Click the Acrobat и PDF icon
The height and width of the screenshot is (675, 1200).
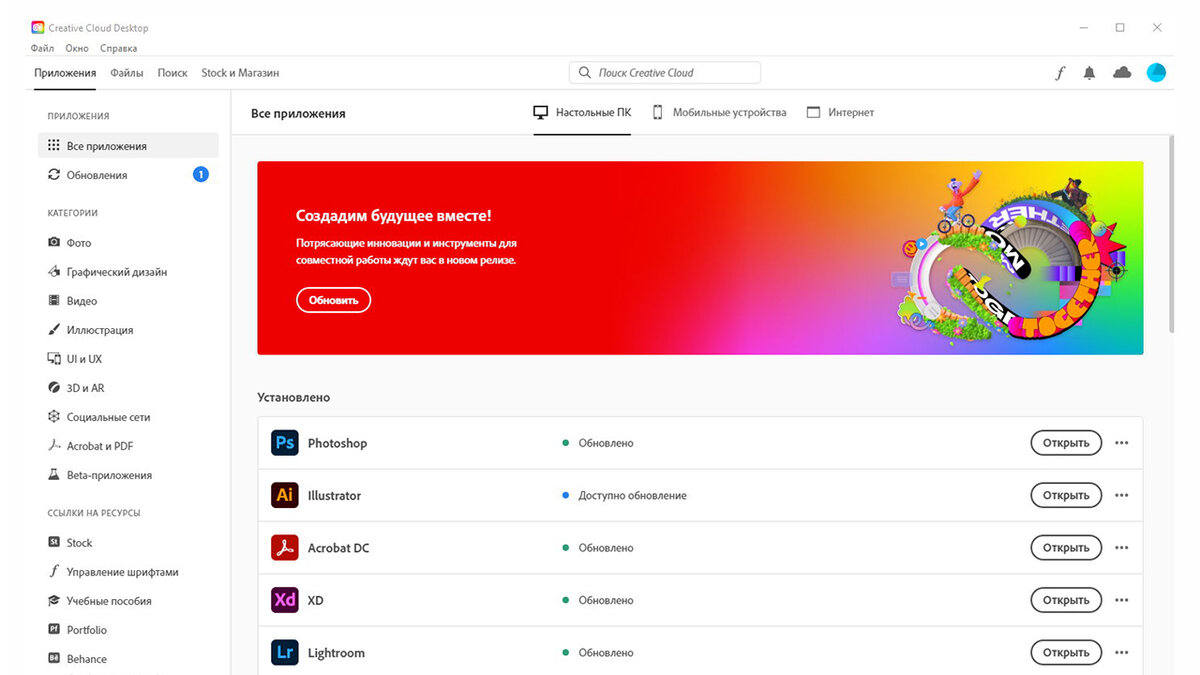(x=55, y=446)
